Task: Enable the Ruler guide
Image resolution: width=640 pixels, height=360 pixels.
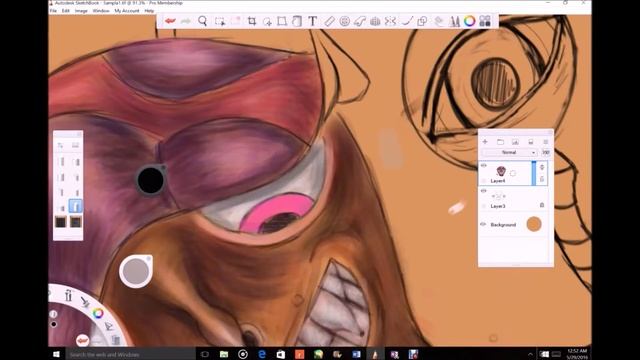Action: click(329, 21)
